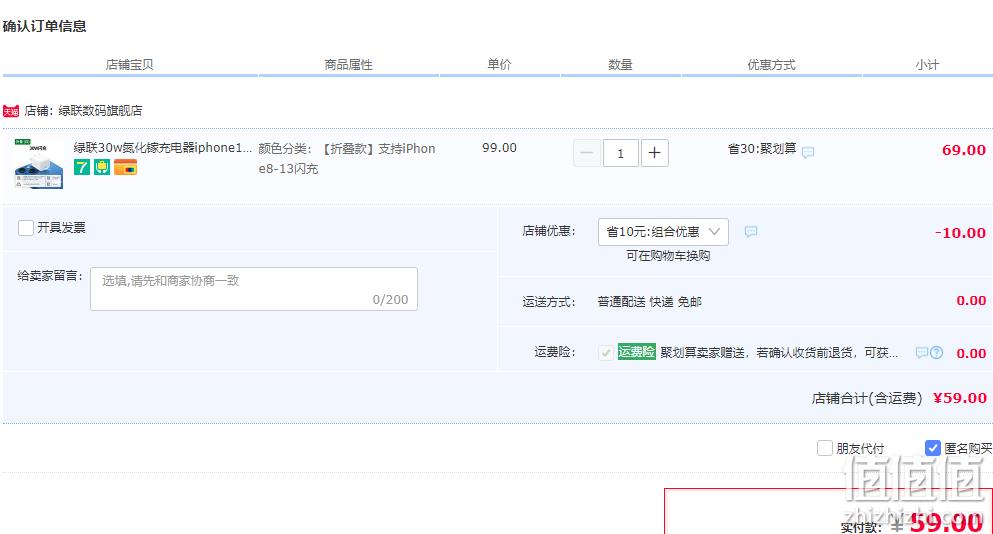Screen dimensions: 993x534
Task: Open the green 7-day return icon
Action: pyautogui.click(x=82, y=167)
